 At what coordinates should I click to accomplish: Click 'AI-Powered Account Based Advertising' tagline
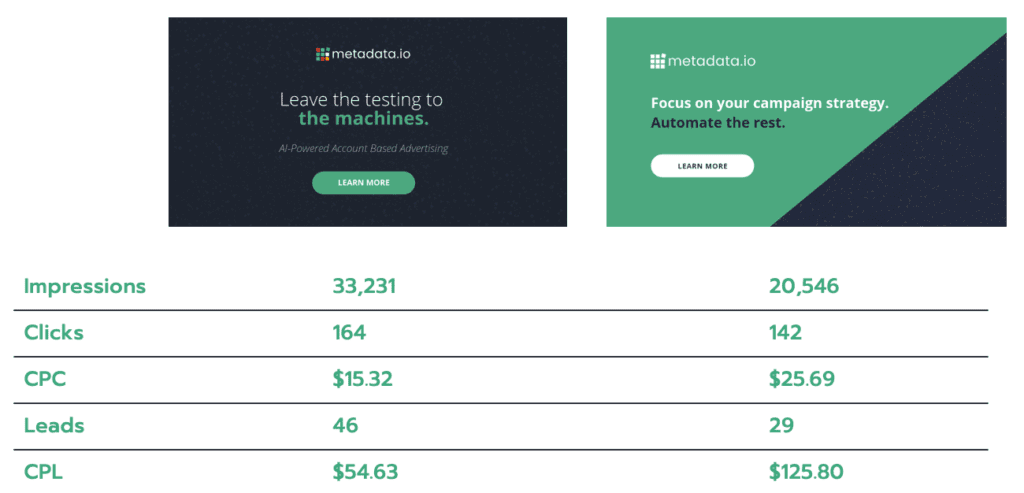363,149
